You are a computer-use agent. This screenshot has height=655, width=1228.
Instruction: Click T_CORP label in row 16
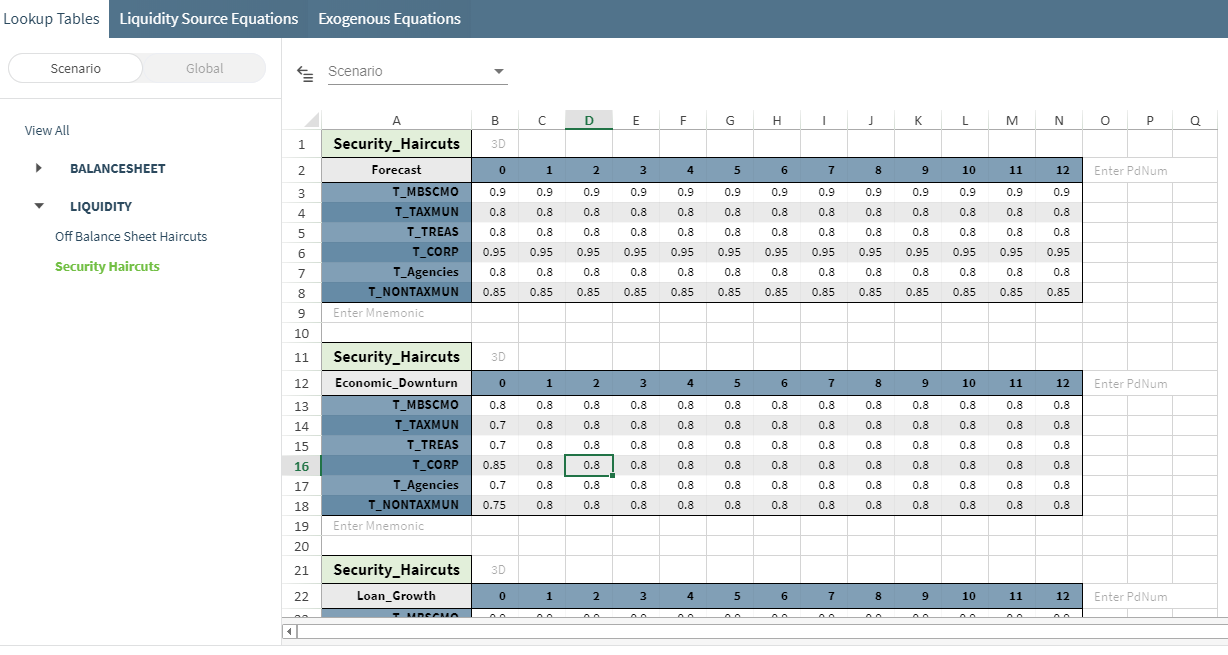tap(396, 465)
